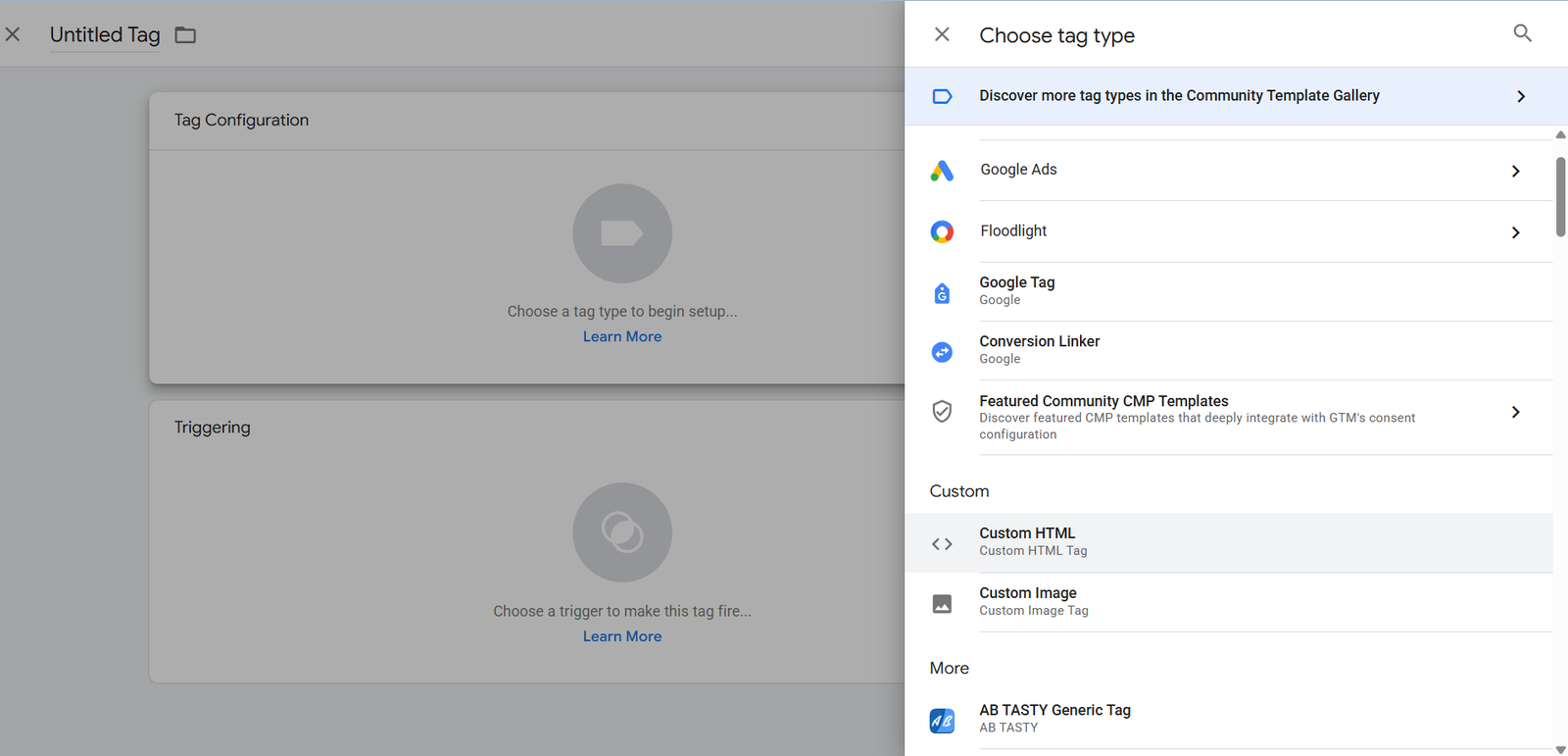This screenshot has height=756, width=1568.
Task: Click the Floodlight logo icon
Action: pyautogui.click(x=942, y=231)
